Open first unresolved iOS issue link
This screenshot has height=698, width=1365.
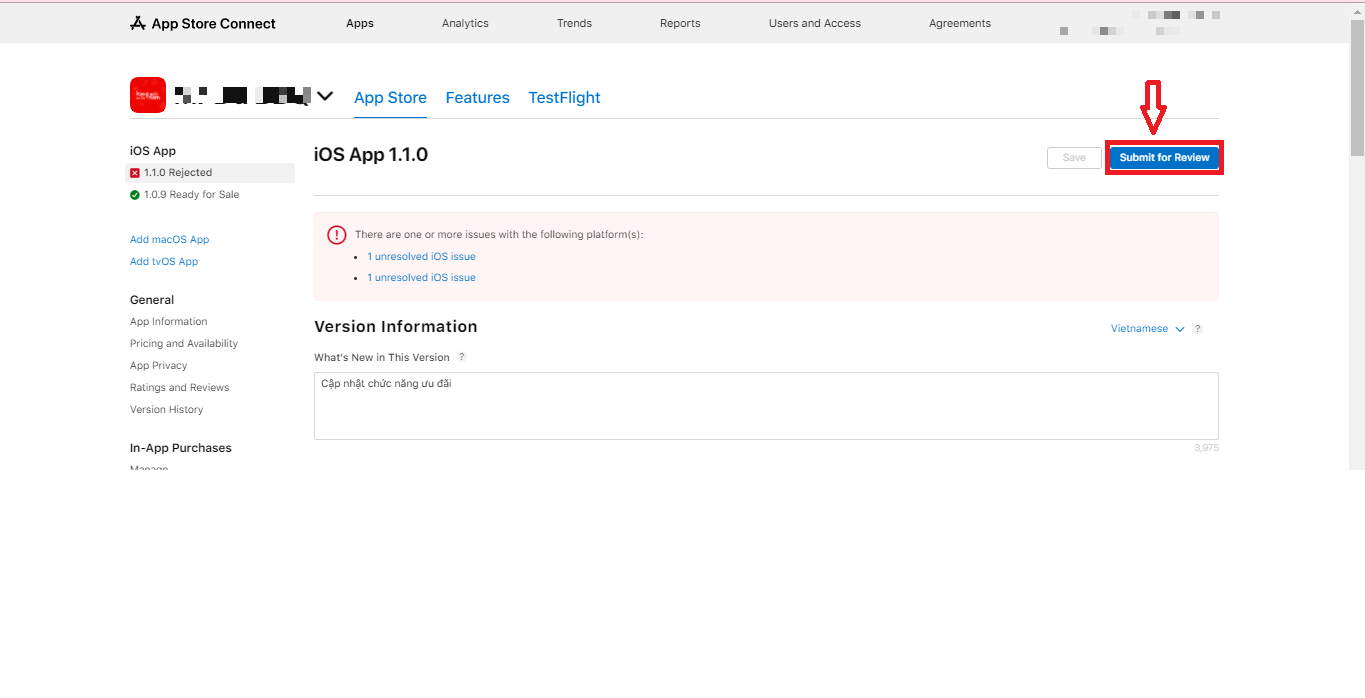click(x=421, y=257)
